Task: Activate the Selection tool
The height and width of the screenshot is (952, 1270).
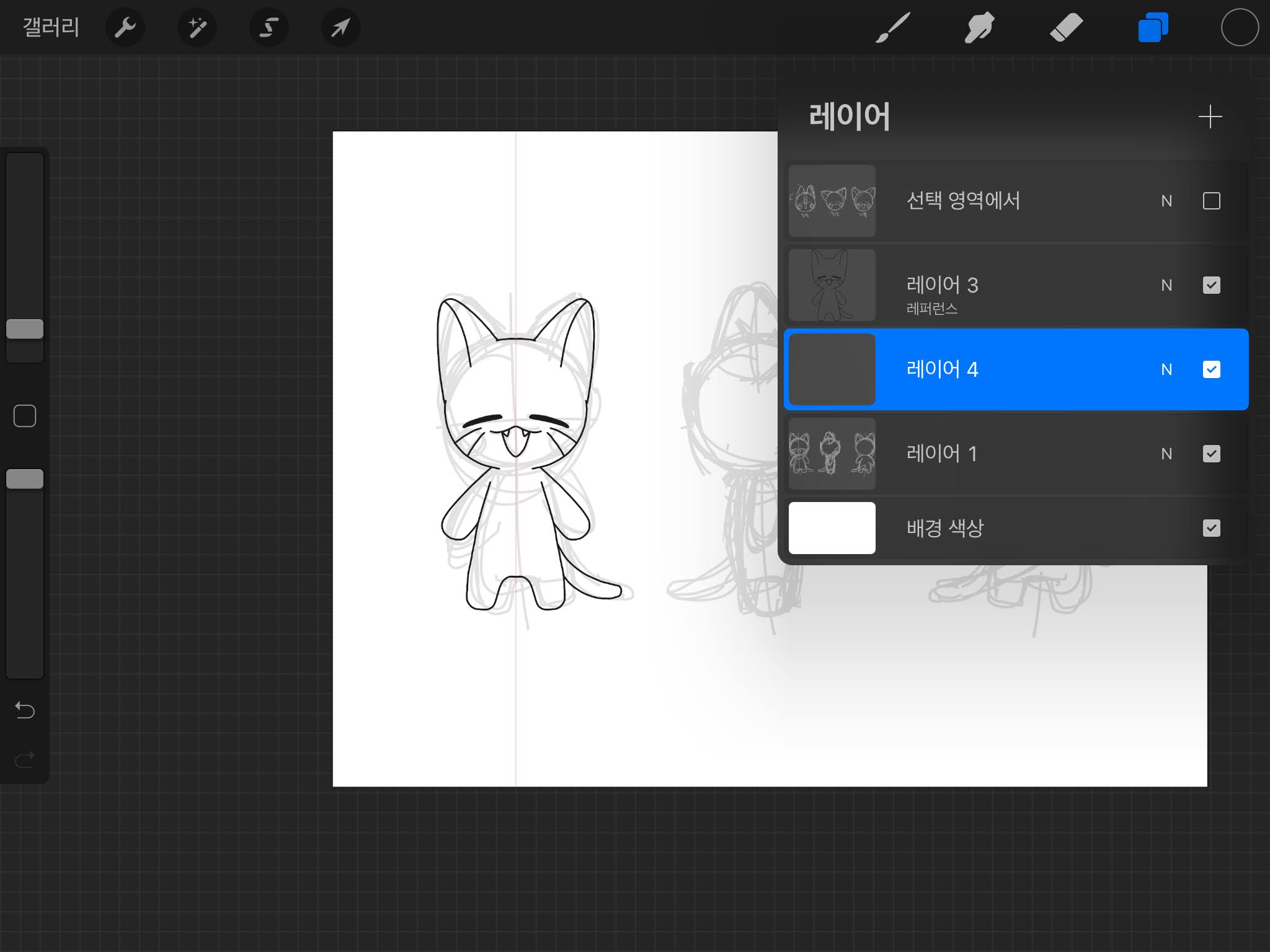Action: (269, 27)
